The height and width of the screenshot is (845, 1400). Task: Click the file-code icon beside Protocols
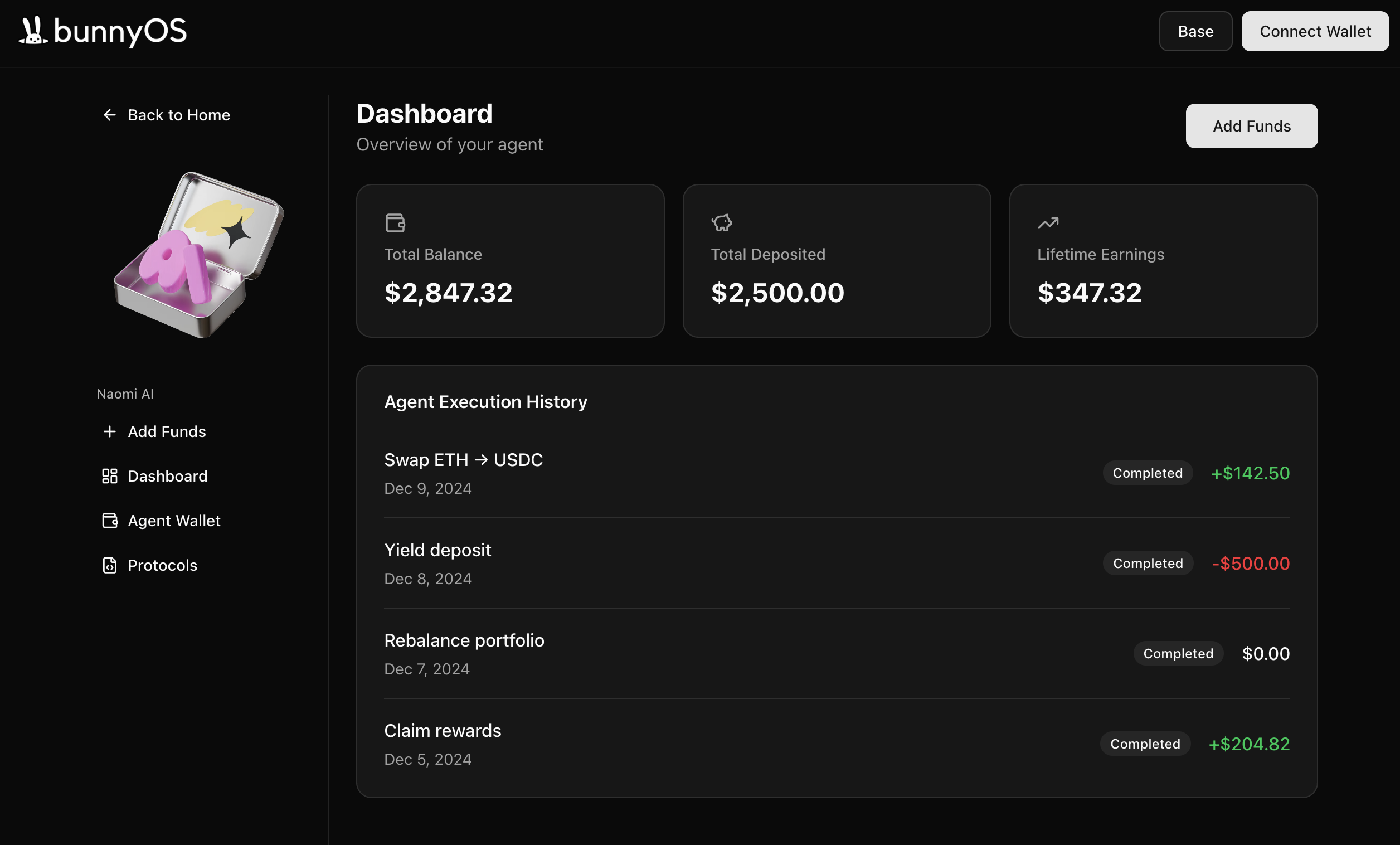coord(109,565)
